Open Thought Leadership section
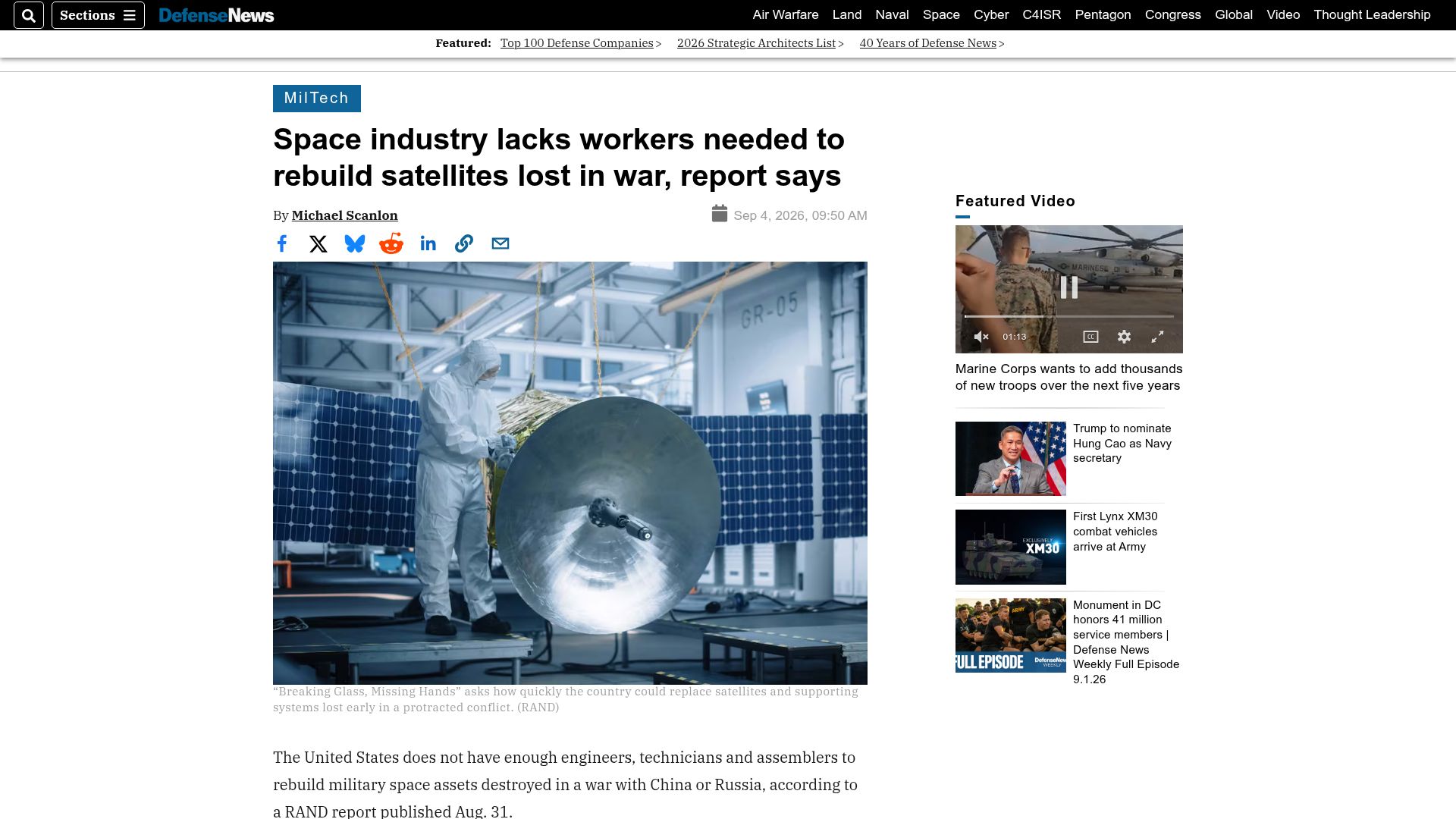The height and width of the screenshot is (819, 1456). 1372,14
